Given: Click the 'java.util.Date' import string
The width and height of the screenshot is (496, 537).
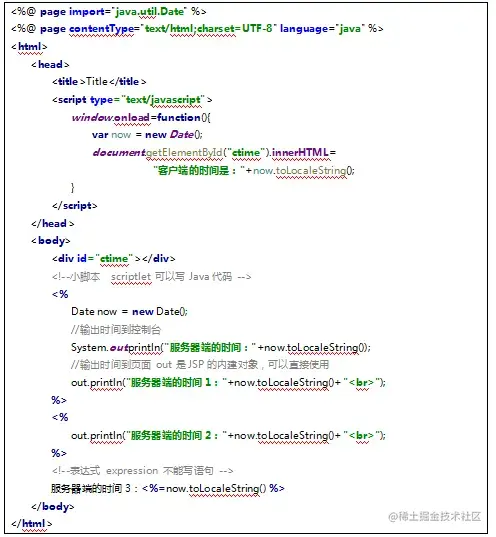Looking at the screenshot, I should point(150,12).
